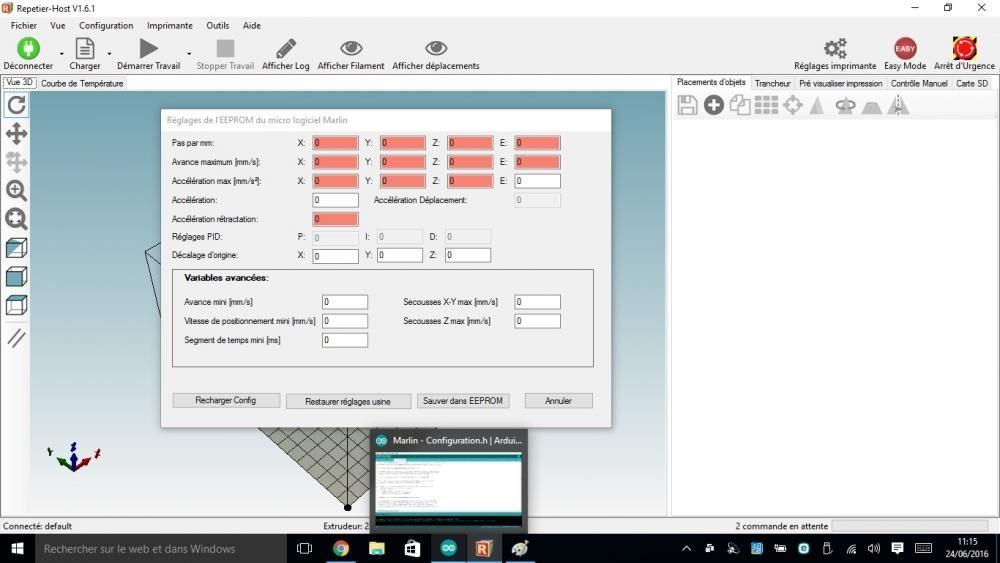
Task: Click Pas par mm X field
Action: [x=335, y=143]
